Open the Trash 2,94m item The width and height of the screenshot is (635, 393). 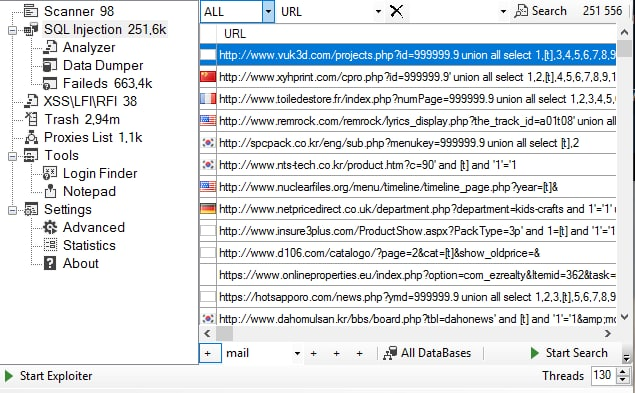pos(82,120)
